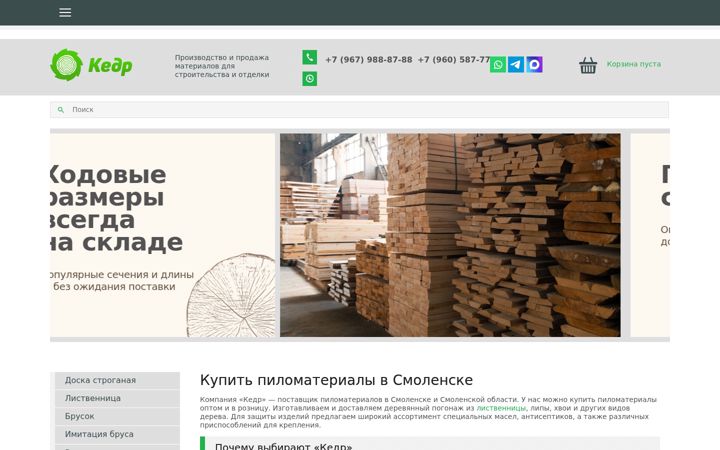Click the green phone icon
The image size is (720, 450).
309,57
